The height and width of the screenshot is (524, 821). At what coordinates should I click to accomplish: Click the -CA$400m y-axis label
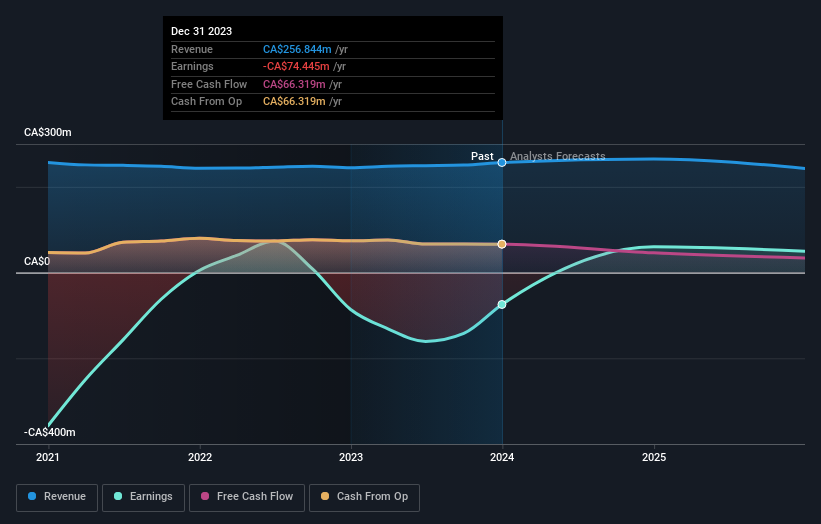[50, 432]
